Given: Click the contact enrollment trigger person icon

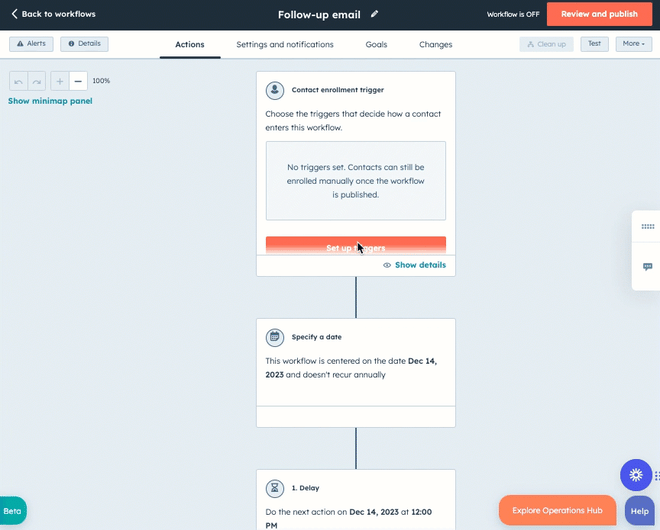Looking at the screenshot, I should (x=275, y=90).
